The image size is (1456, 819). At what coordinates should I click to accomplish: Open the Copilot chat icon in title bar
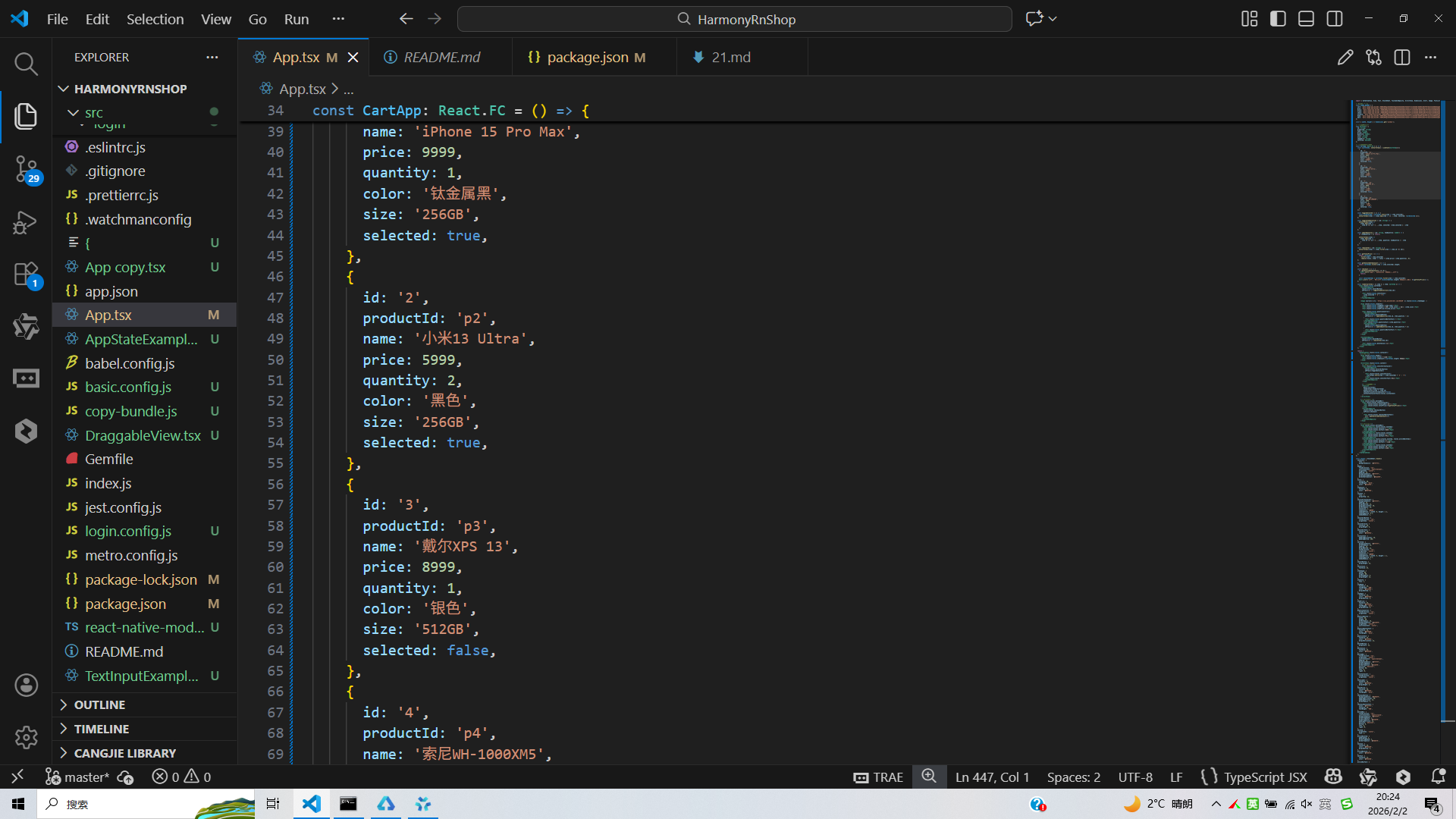coord(1034,19)
